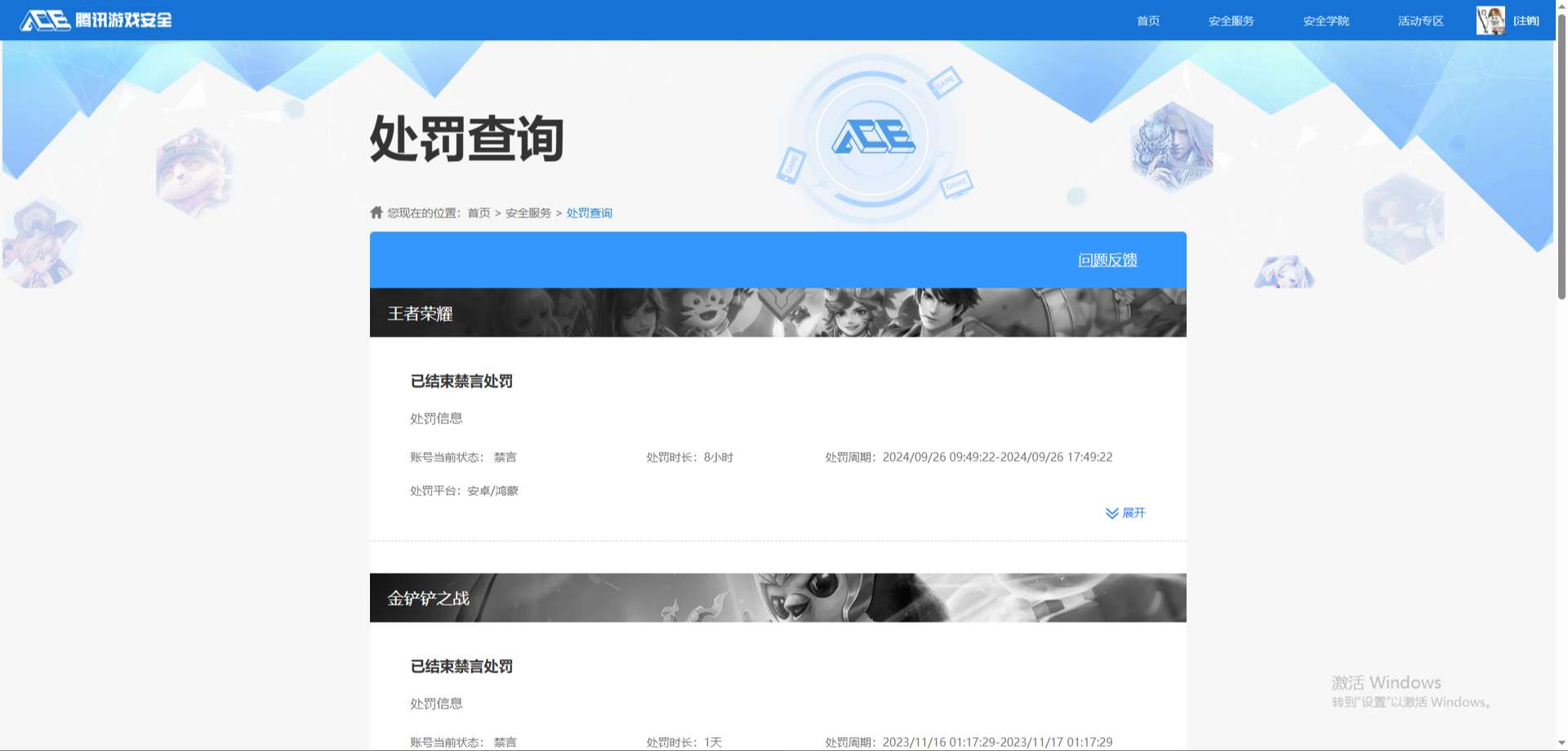The image size is (1568, 751).
Task: Select the 处罚时长: 8小时 text
Action: pos(689,457)
